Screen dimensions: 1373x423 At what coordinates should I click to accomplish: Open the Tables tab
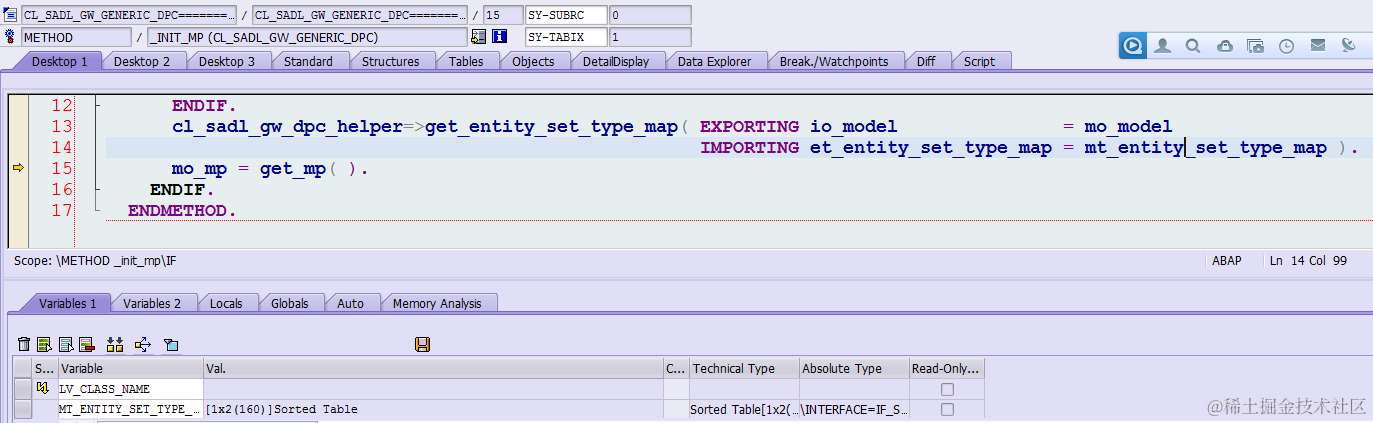(x=466, y=61)
